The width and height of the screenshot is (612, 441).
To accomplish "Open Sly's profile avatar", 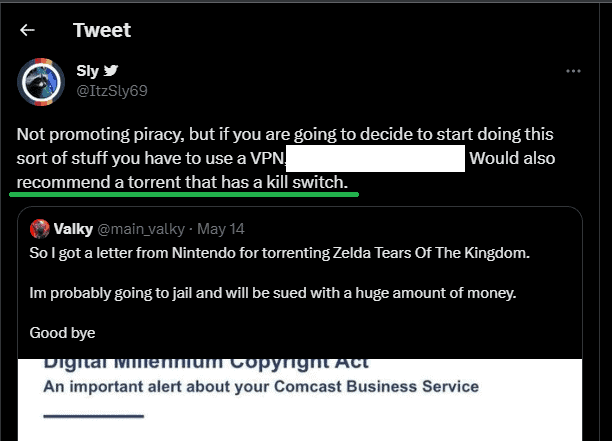I will (x=41, y=82).
